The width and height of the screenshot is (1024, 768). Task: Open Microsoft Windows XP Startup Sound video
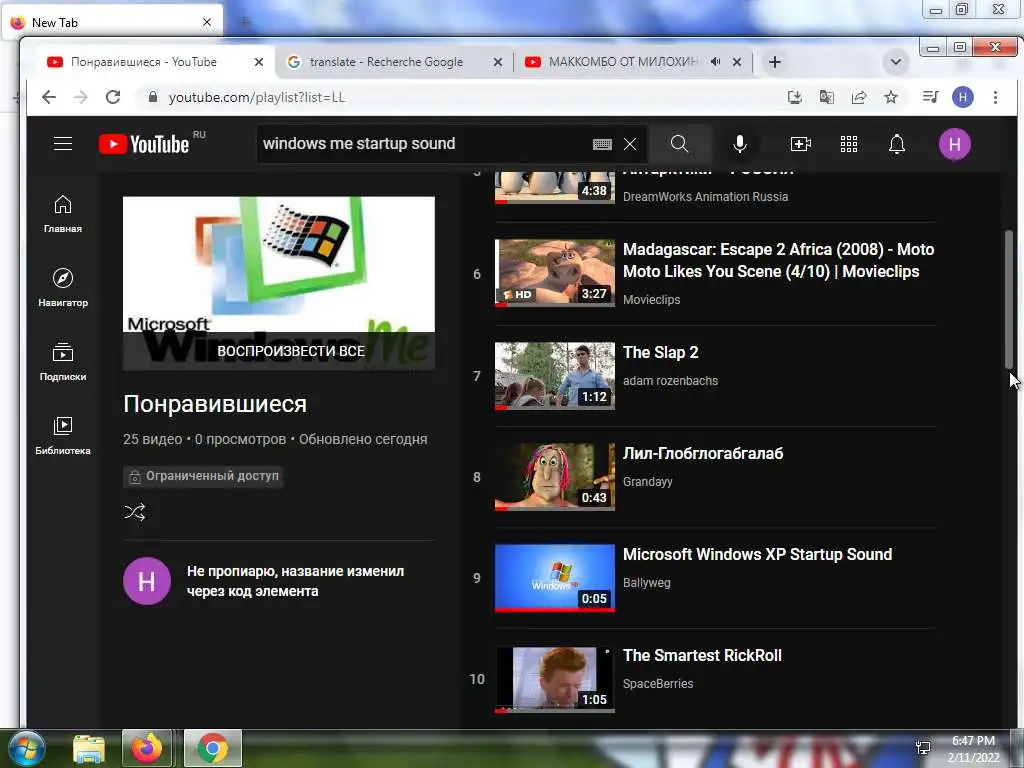click(x=757, y=554)
